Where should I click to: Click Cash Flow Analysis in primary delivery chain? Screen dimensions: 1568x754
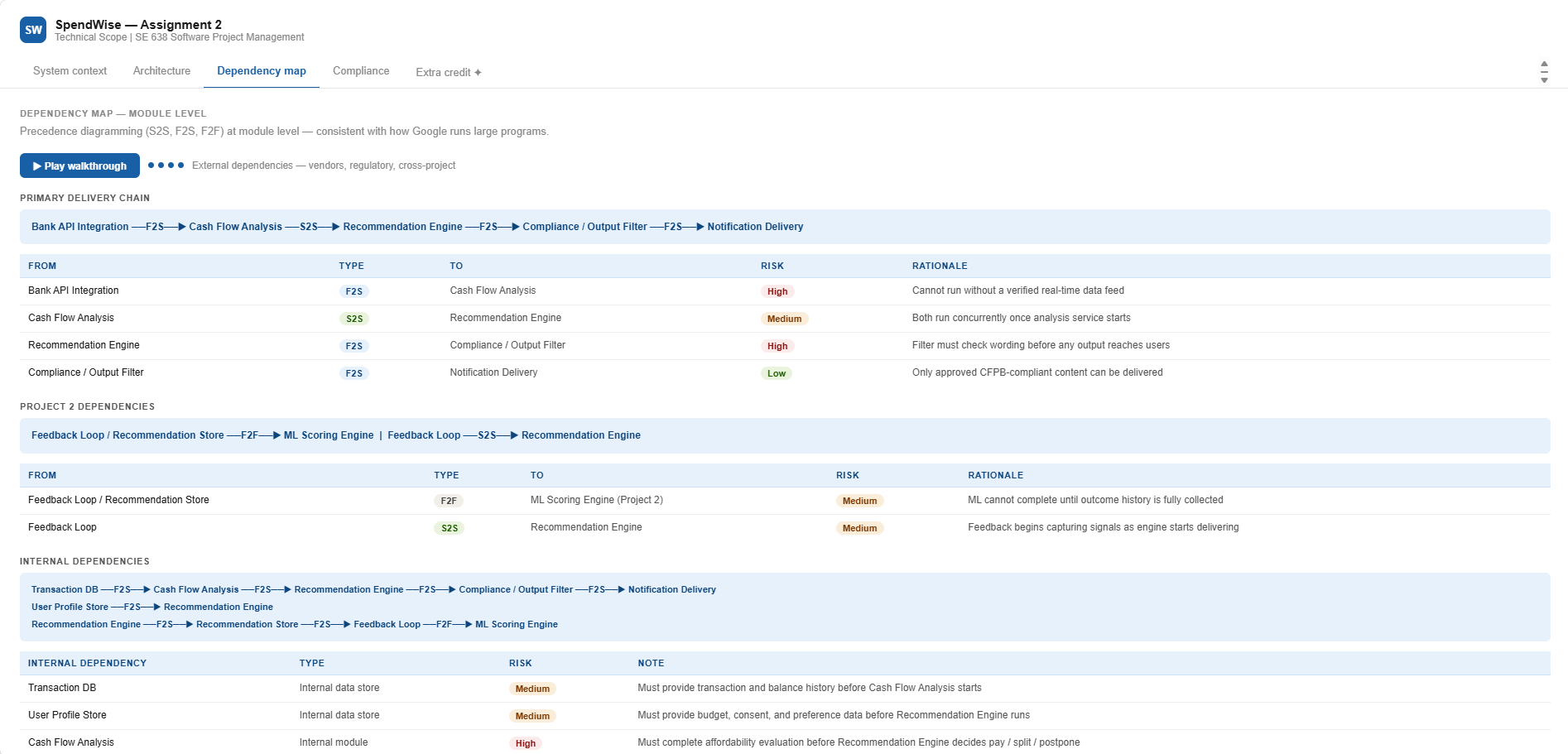coord(235,227)
